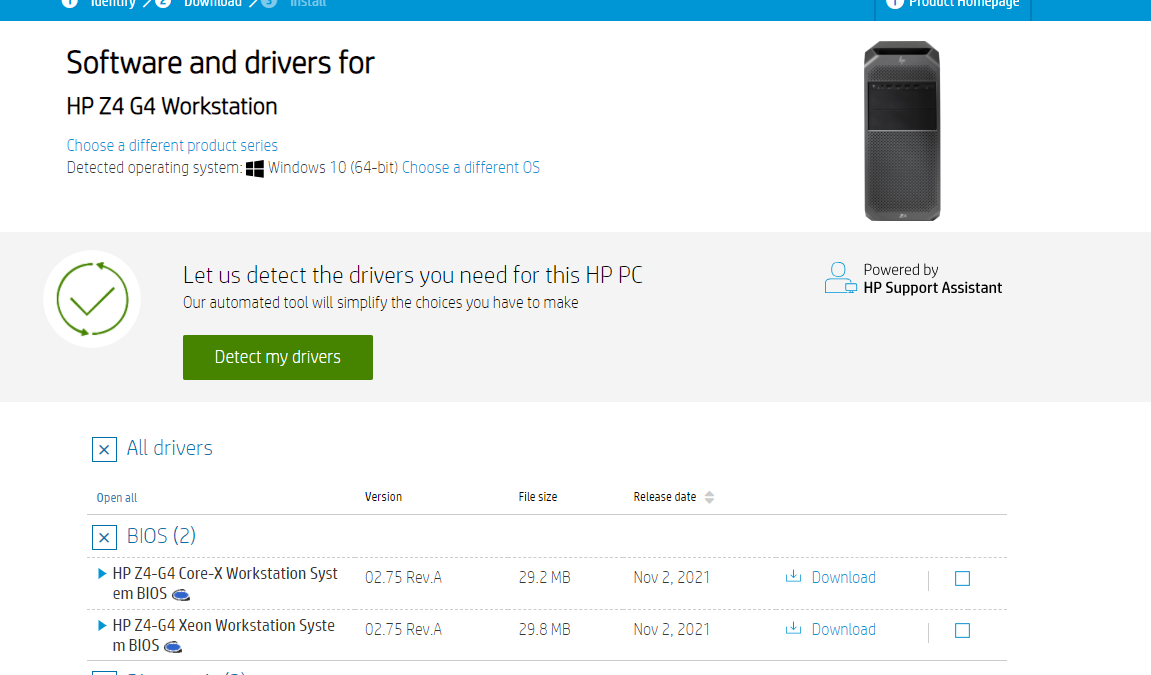Image resolution: width=1151 pixels, height=675 pixels.
Task: Click the 29.2 MB file size
Action: tap(545, 577)
